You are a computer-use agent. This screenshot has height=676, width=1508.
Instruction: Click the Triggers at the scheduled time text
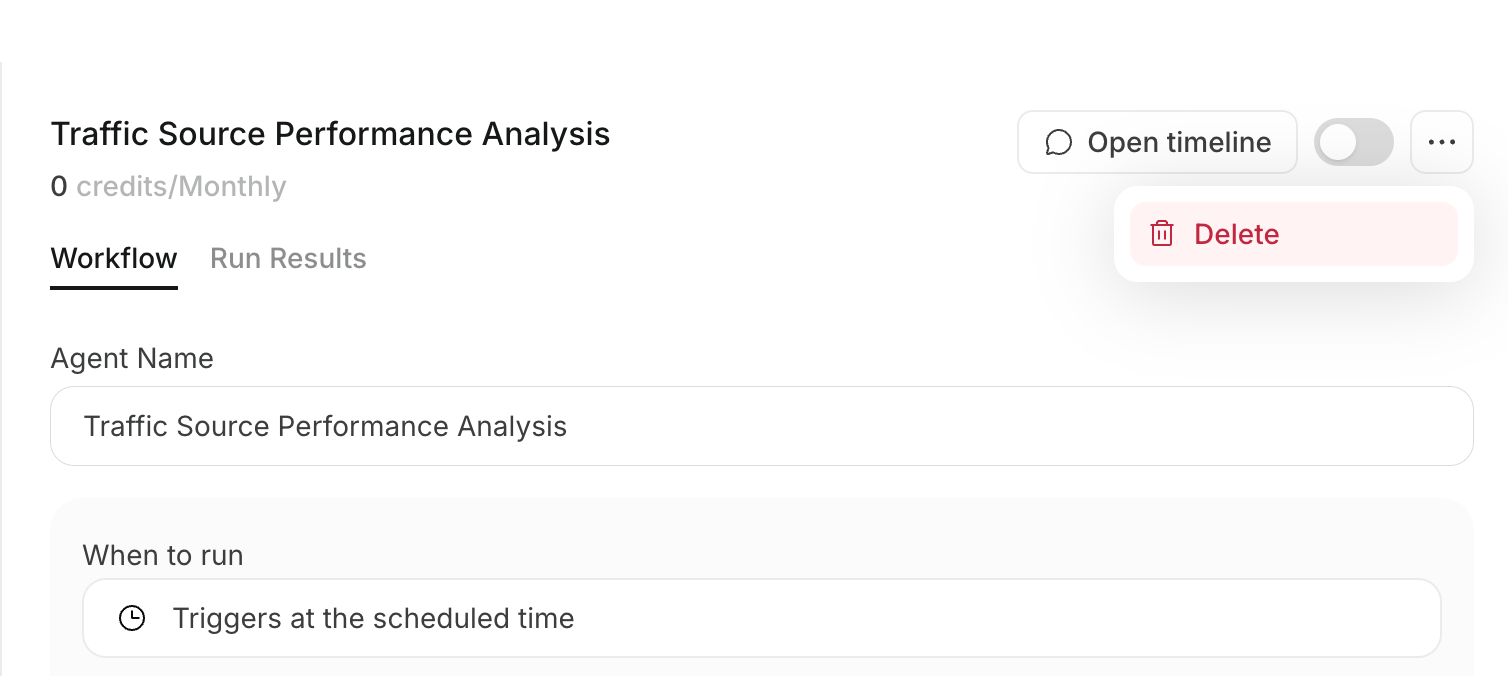click(373, 618)
